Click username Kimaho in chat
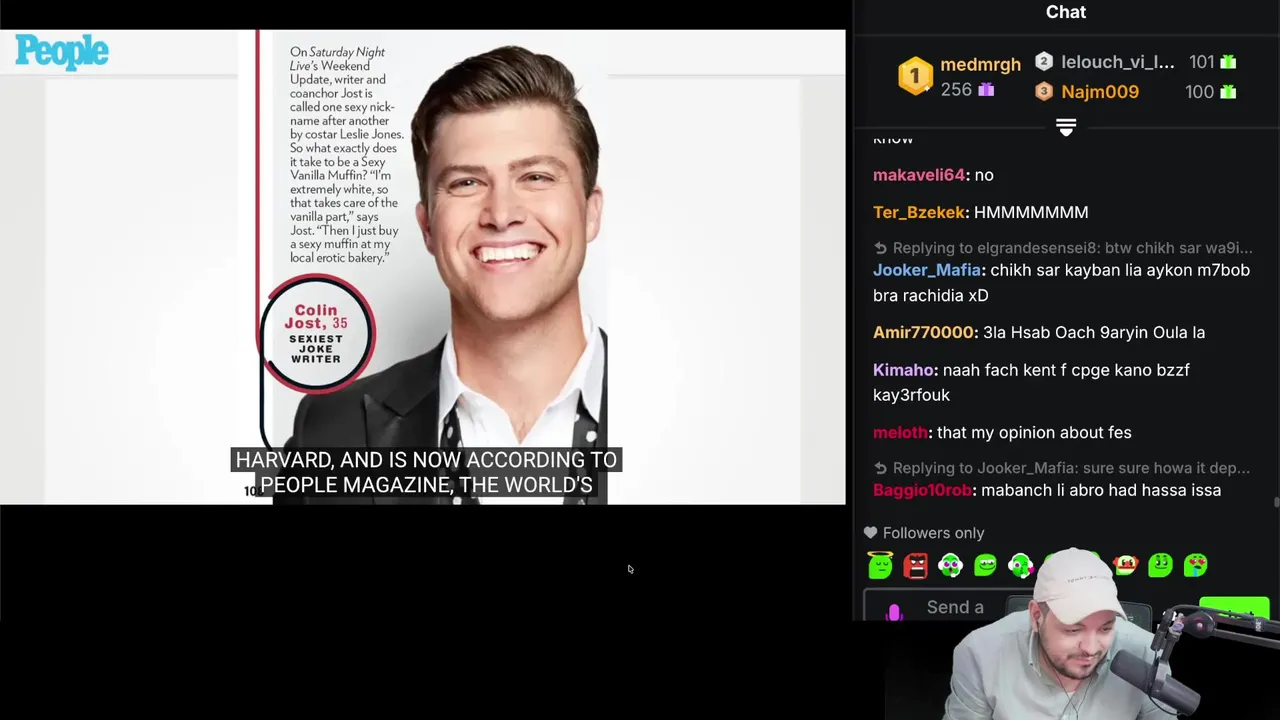The width and height of the screenshot is (1280, 720). click(903, 370)
